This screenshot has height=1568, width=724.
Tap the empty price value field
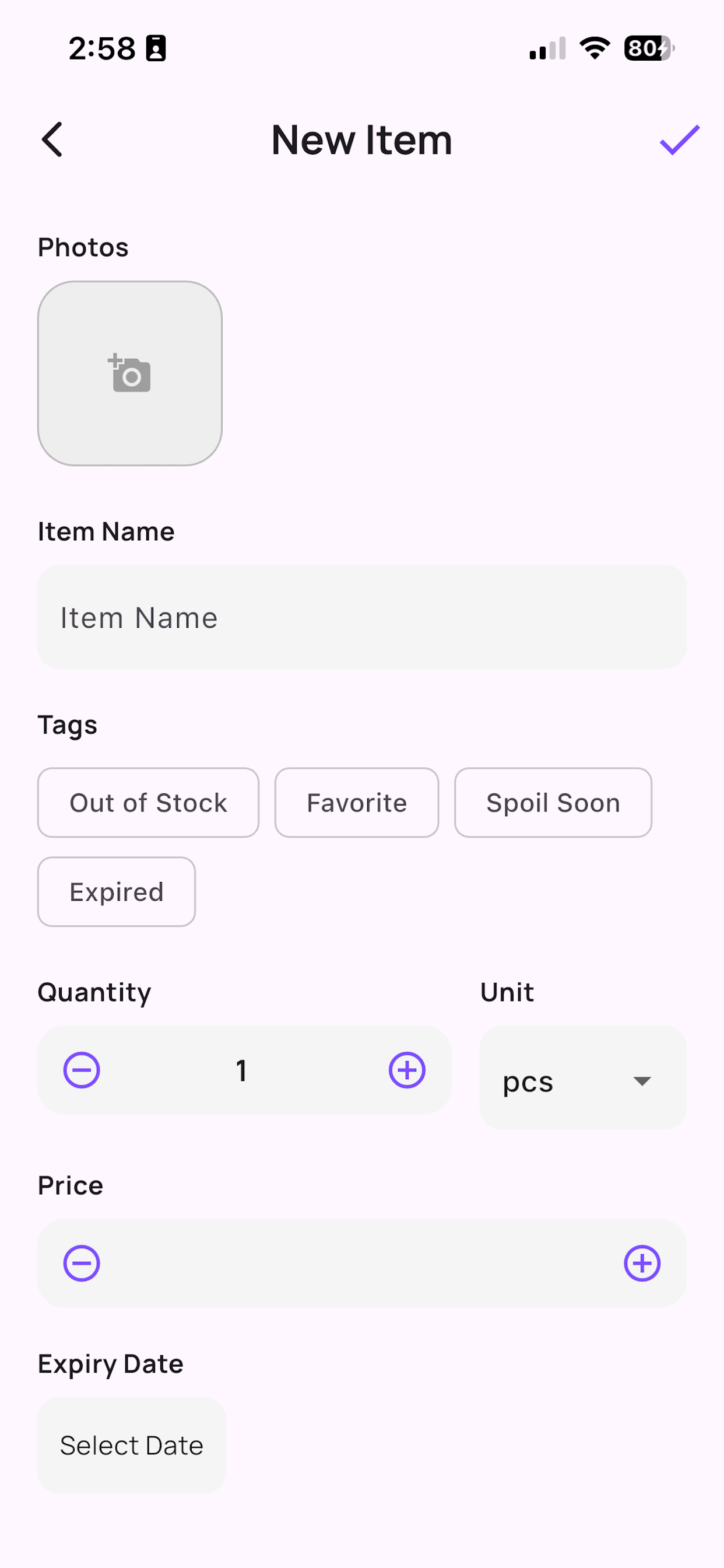point(362,1263)
